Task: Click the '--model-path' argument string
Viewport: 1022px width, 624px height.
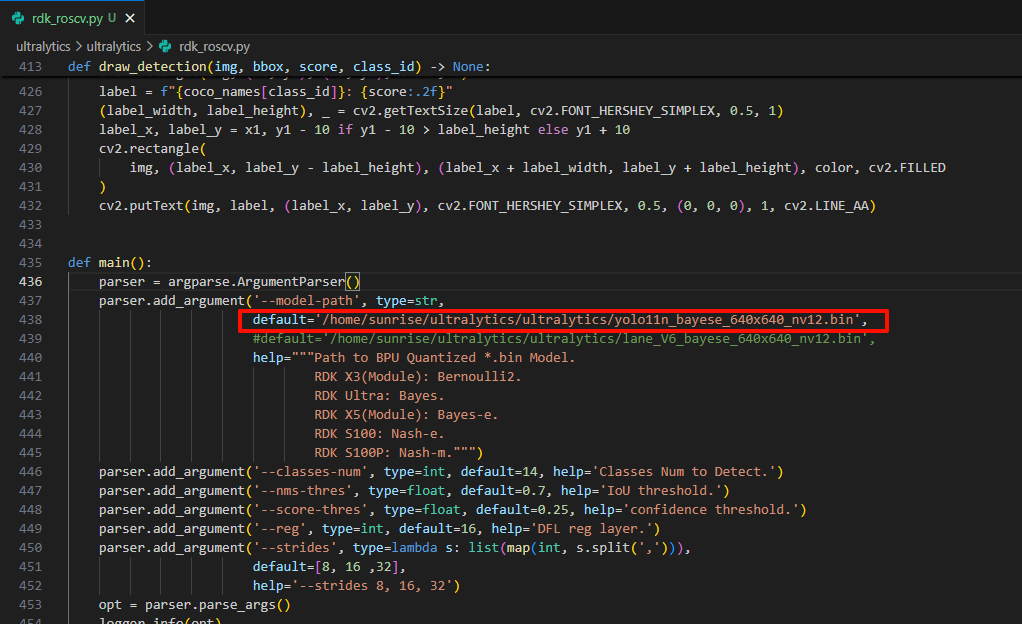Action: pyautogui.click(x=306, y=301)
